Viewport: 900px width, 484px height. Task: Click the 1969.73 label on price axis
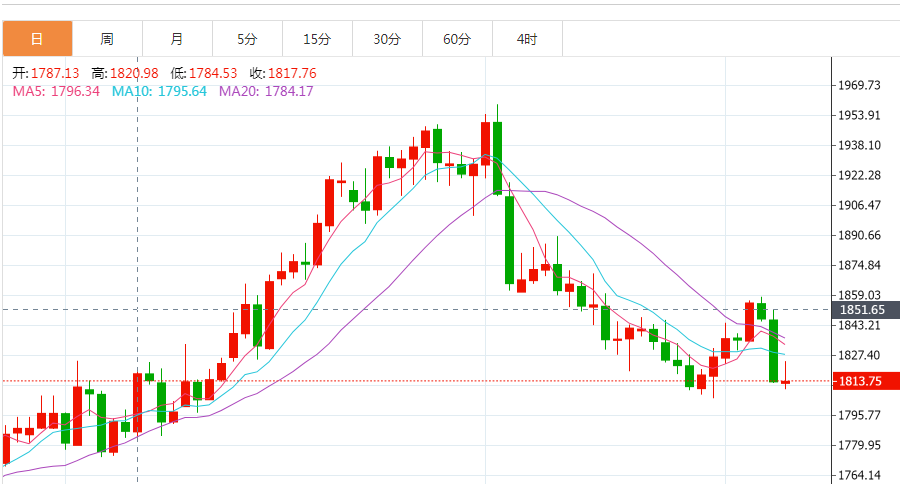(x=859, y=85)
